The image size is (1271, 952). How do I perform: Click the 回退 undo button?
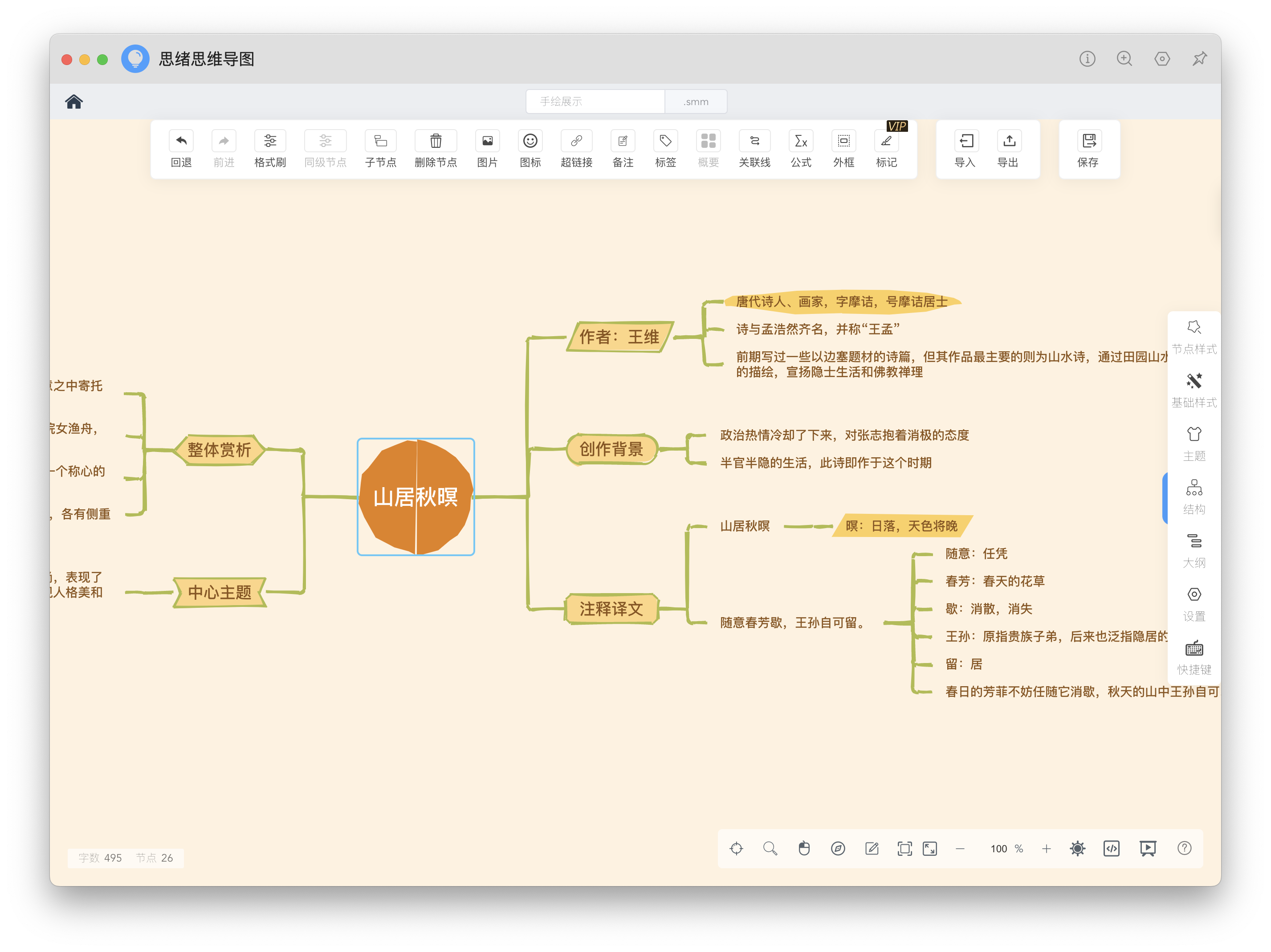pyautogui.click(x=181, y=149)
